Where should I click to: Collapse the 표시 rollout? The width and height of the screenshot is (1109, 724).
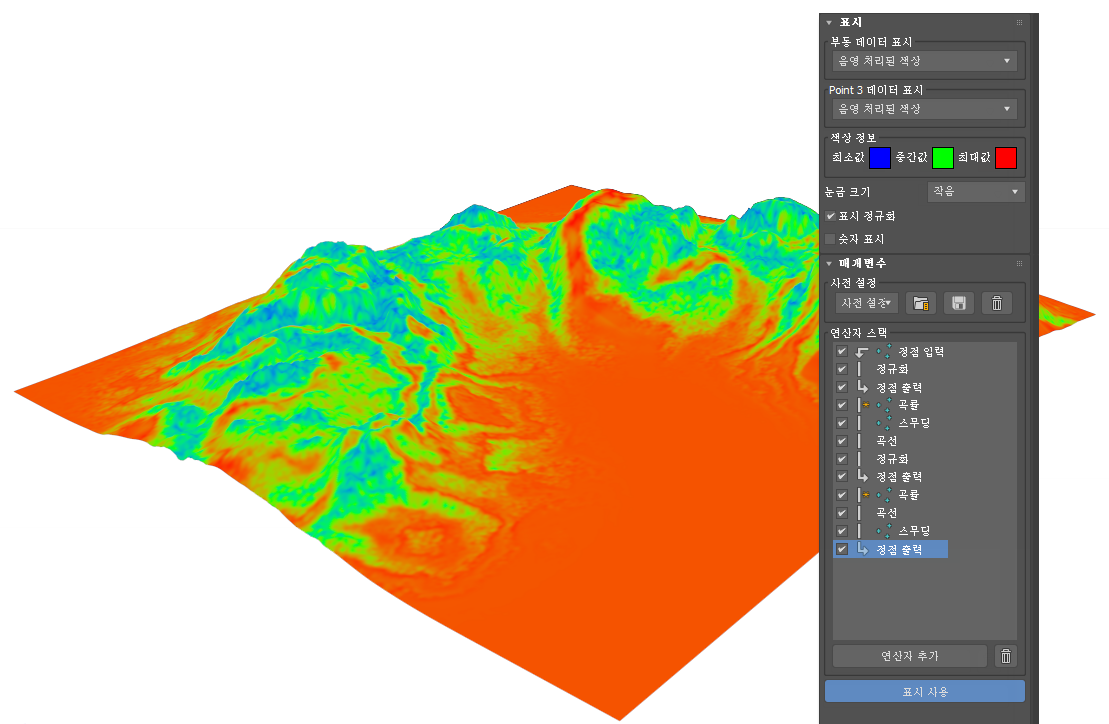click(x=829, y=23)
